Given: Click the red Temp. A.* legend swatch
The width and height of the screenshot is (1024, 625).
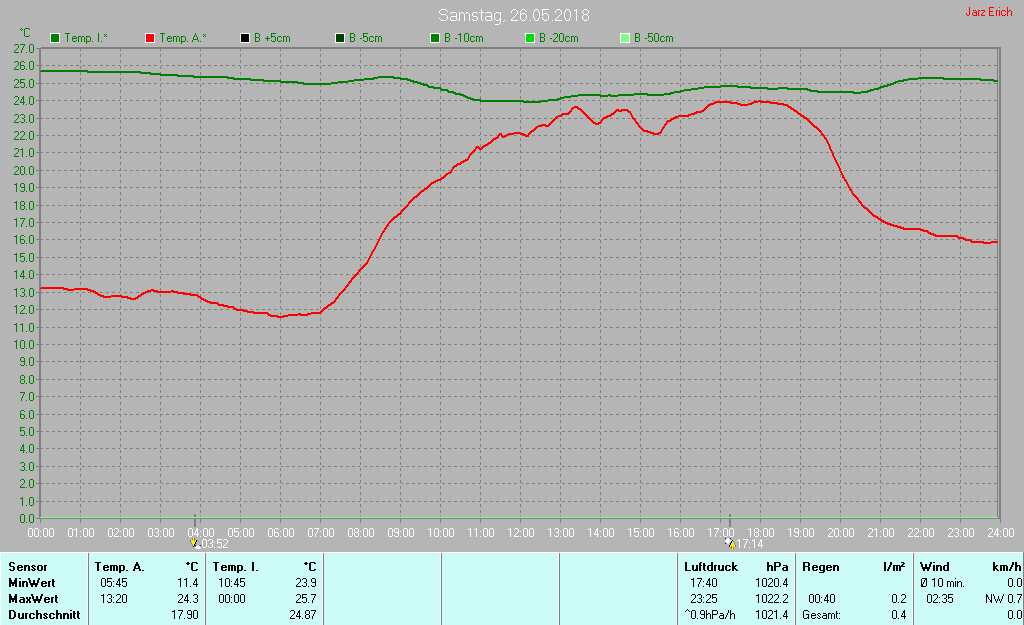Looking at the screenshot, I should tap(150, 38).
